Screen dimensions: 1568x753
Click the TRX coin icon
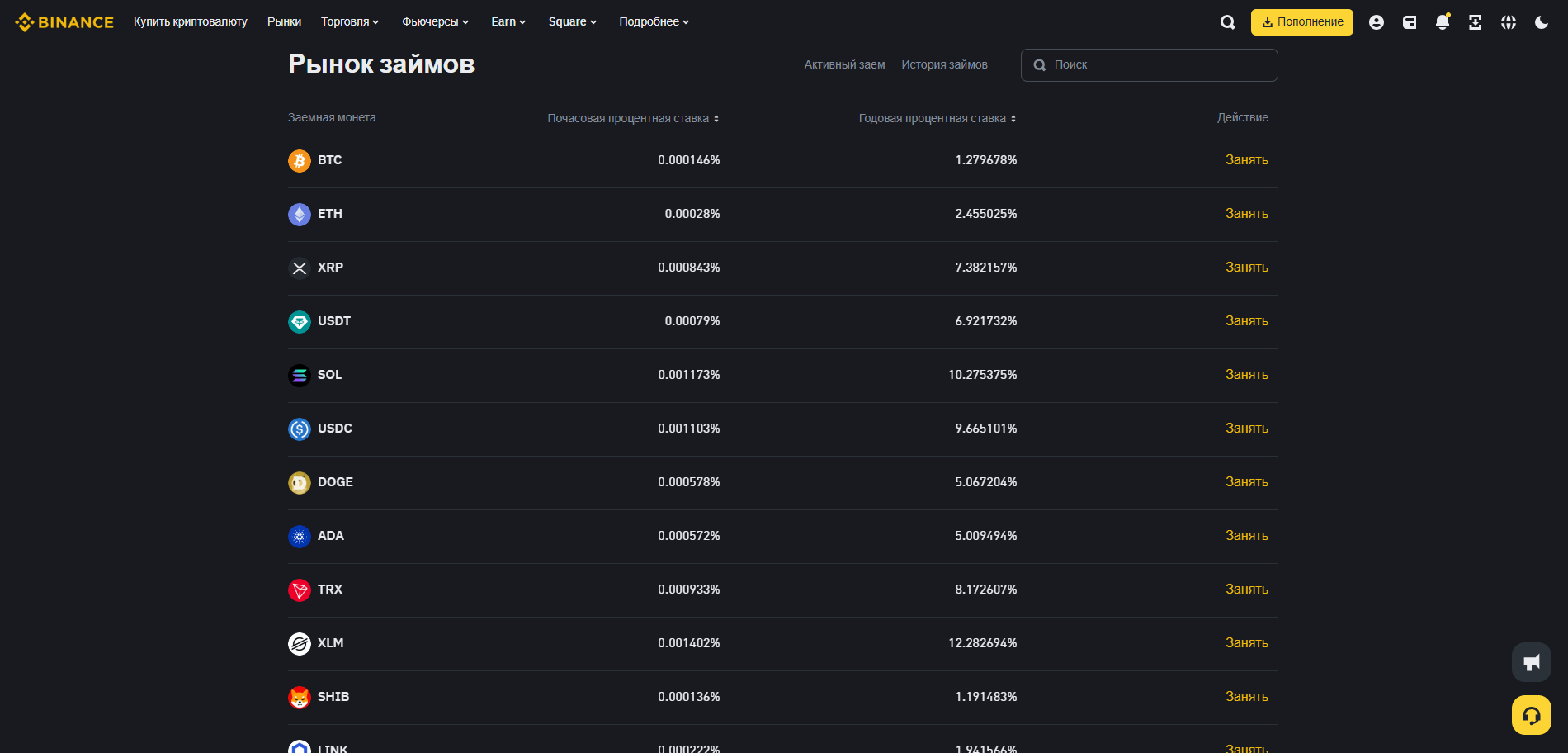click(x=300, y=590)
